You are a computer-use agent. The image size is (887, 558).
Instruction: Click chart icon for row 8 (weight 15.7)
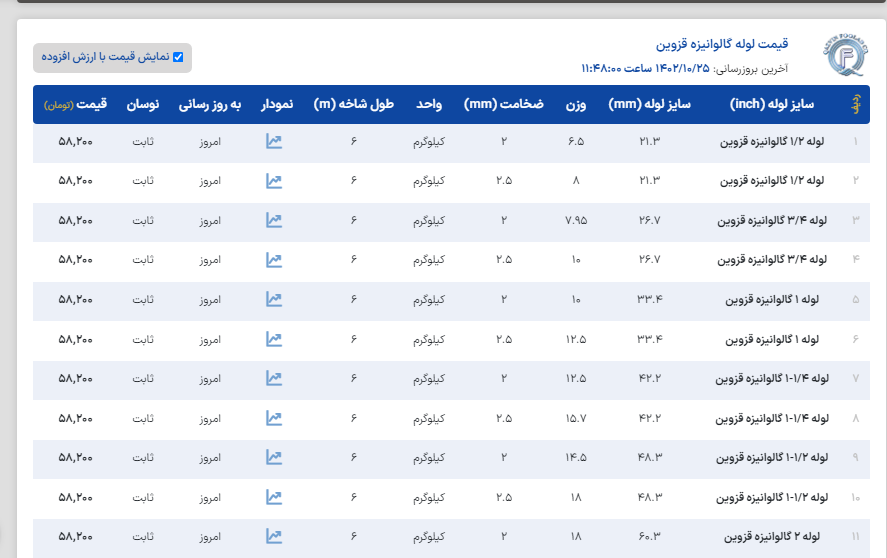(x=274, y=418)
